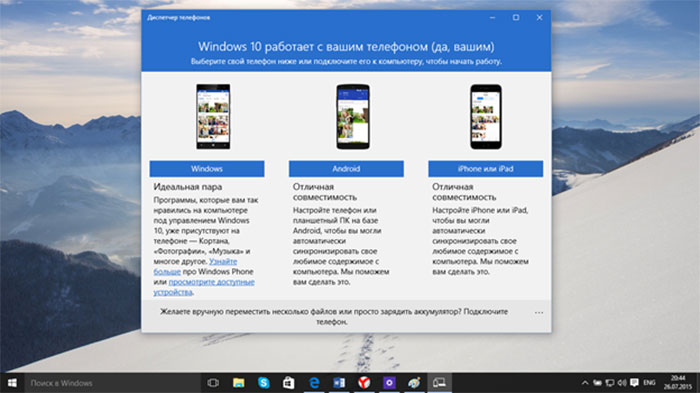Screen dimensions: 700x393
Task: Open the Windows Store taskbar icon
Action: click(x=288, y=383)
